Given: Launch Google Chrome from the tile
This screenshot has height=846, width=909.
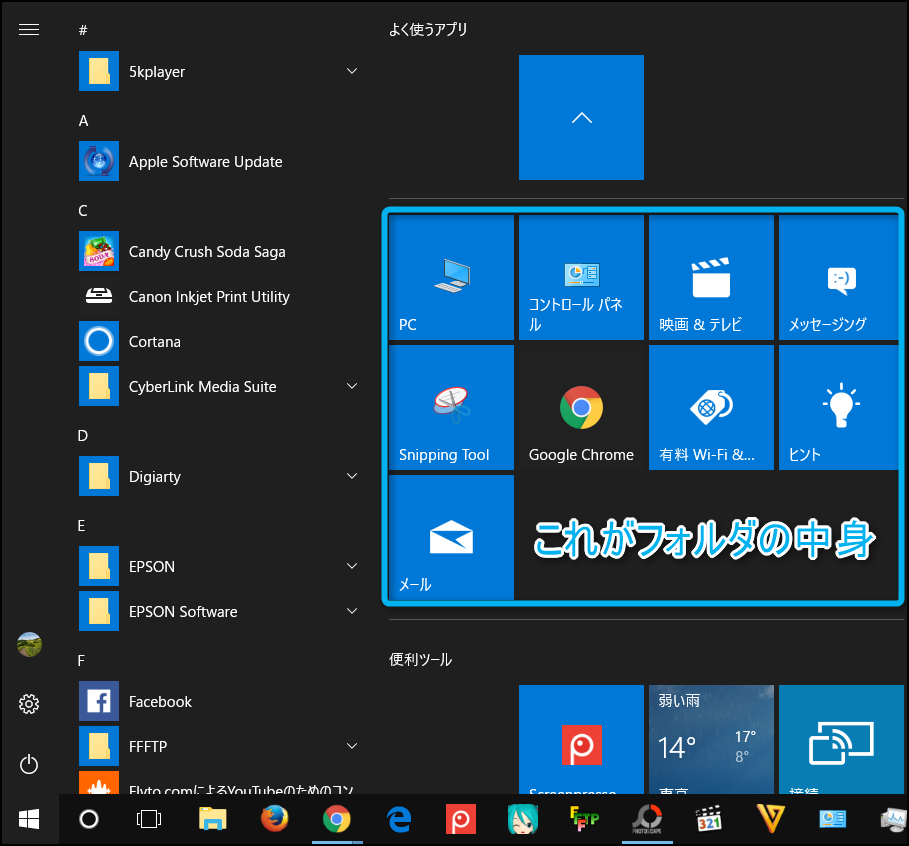Looking at the screenshot, I should point(581,407).
